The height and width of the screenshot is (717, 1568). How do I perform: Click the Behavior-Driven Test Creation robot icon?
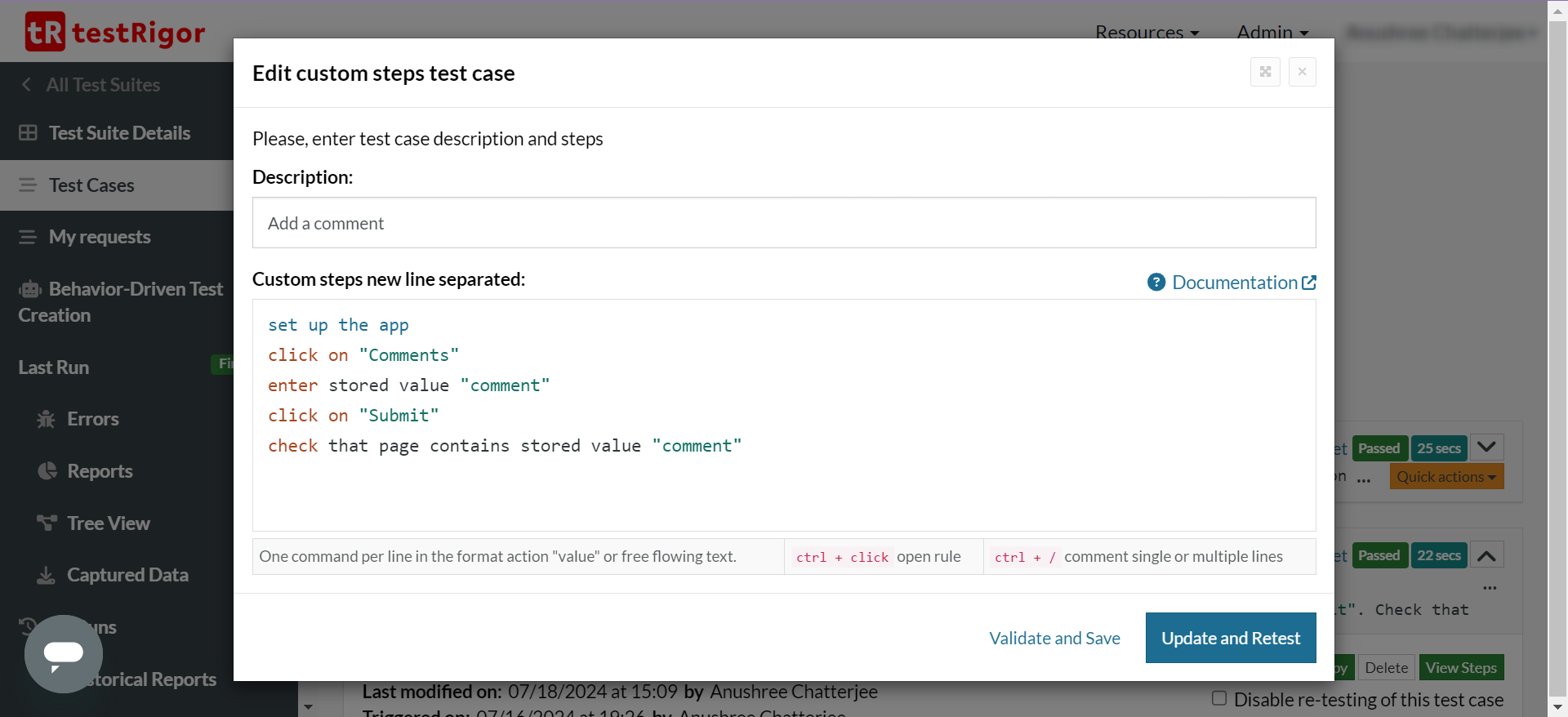click(30, 290)
